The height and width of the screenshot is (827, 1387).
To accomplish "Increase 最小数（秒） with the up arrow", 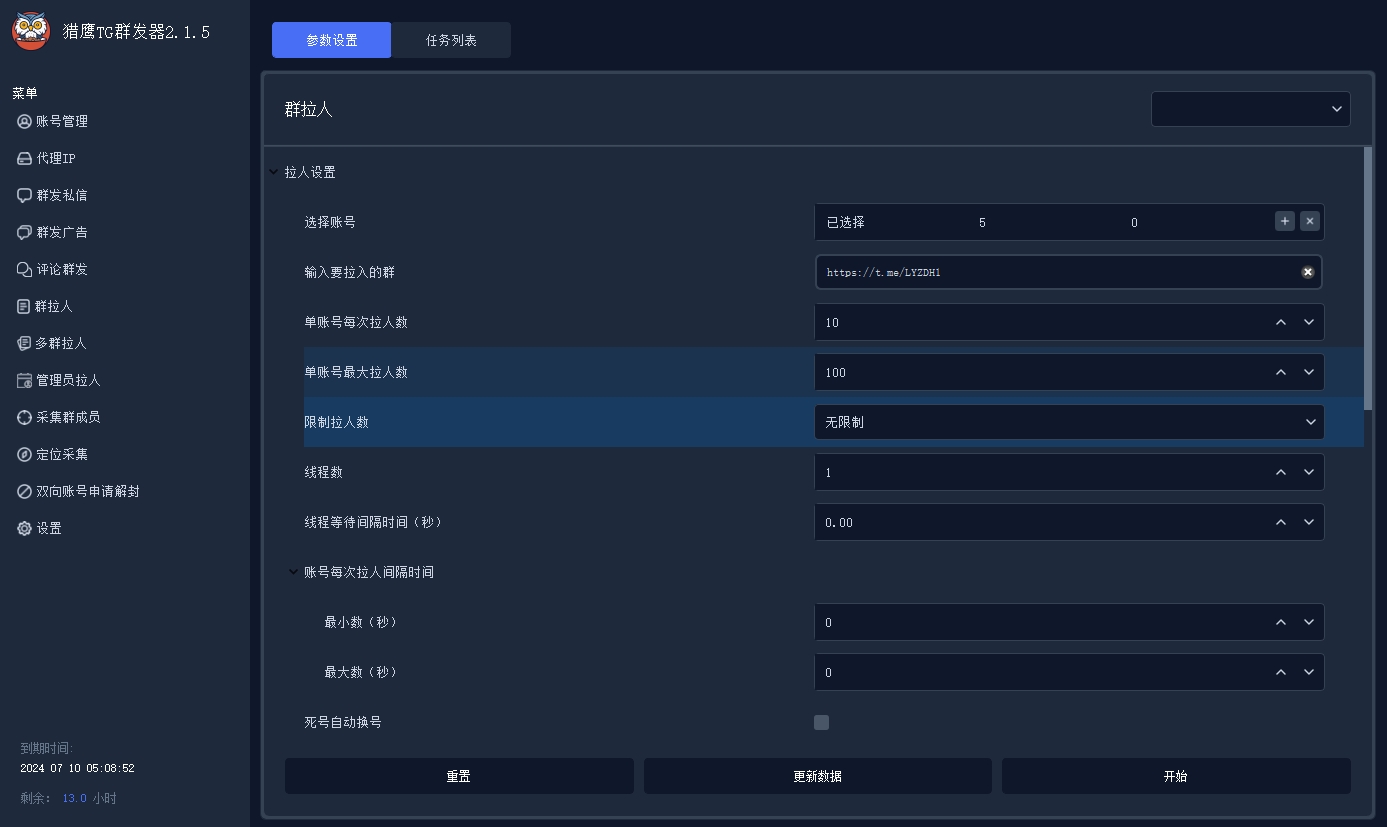I will click(1281, 622).
